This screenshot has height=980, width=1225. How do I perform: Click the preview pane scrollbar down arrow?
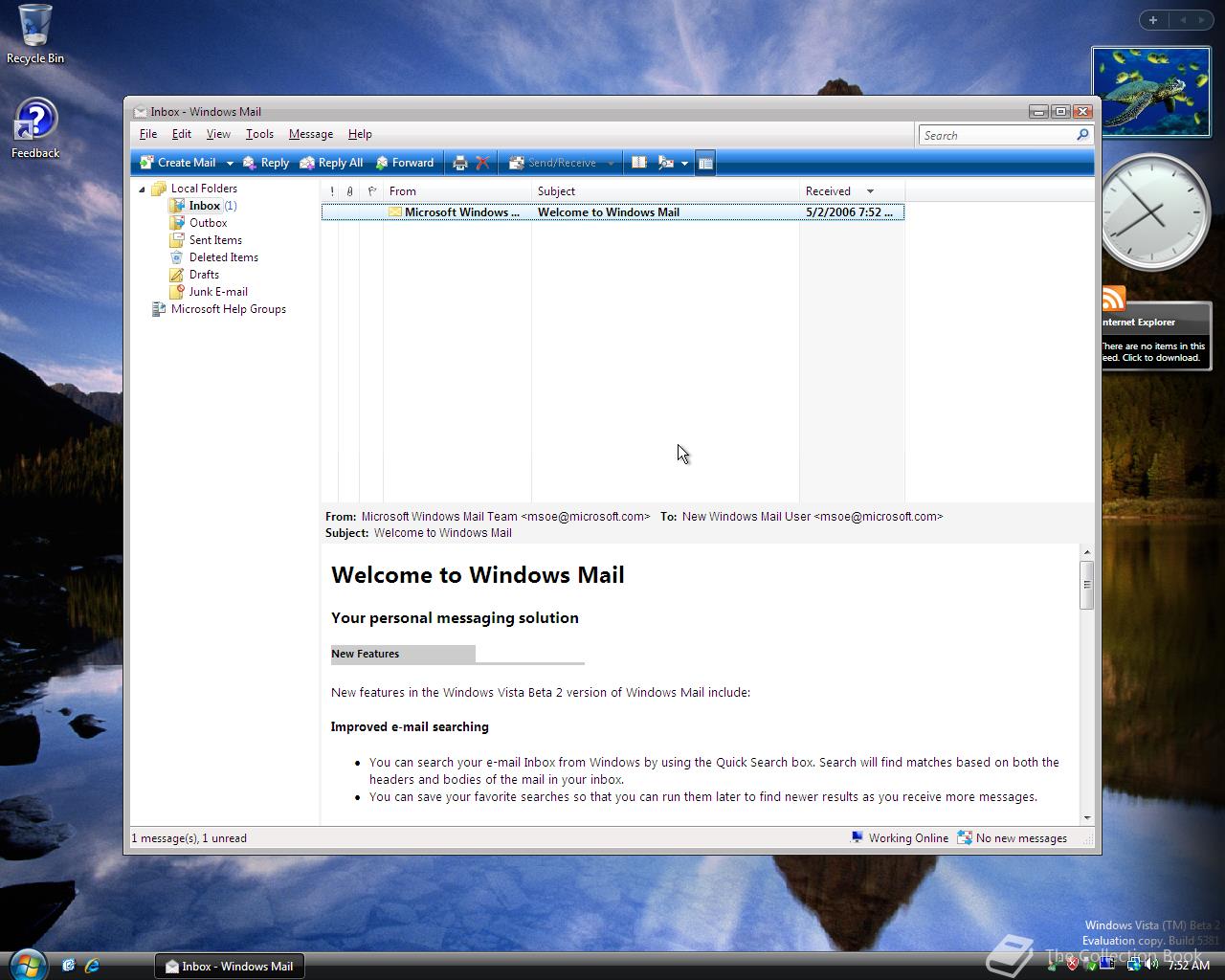coord(1086,818)
